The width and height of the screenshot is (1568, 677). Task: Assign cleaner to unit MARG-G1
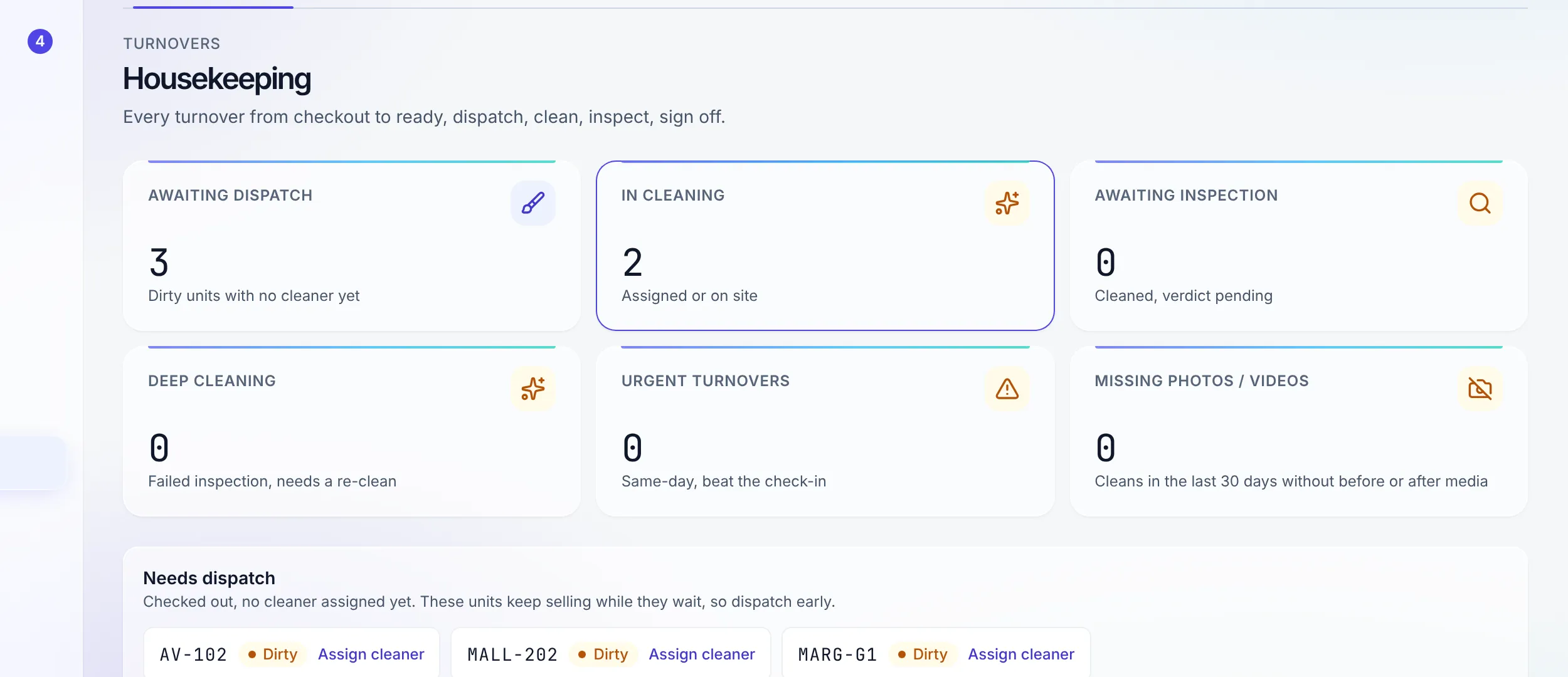[x=1021, y=654]
